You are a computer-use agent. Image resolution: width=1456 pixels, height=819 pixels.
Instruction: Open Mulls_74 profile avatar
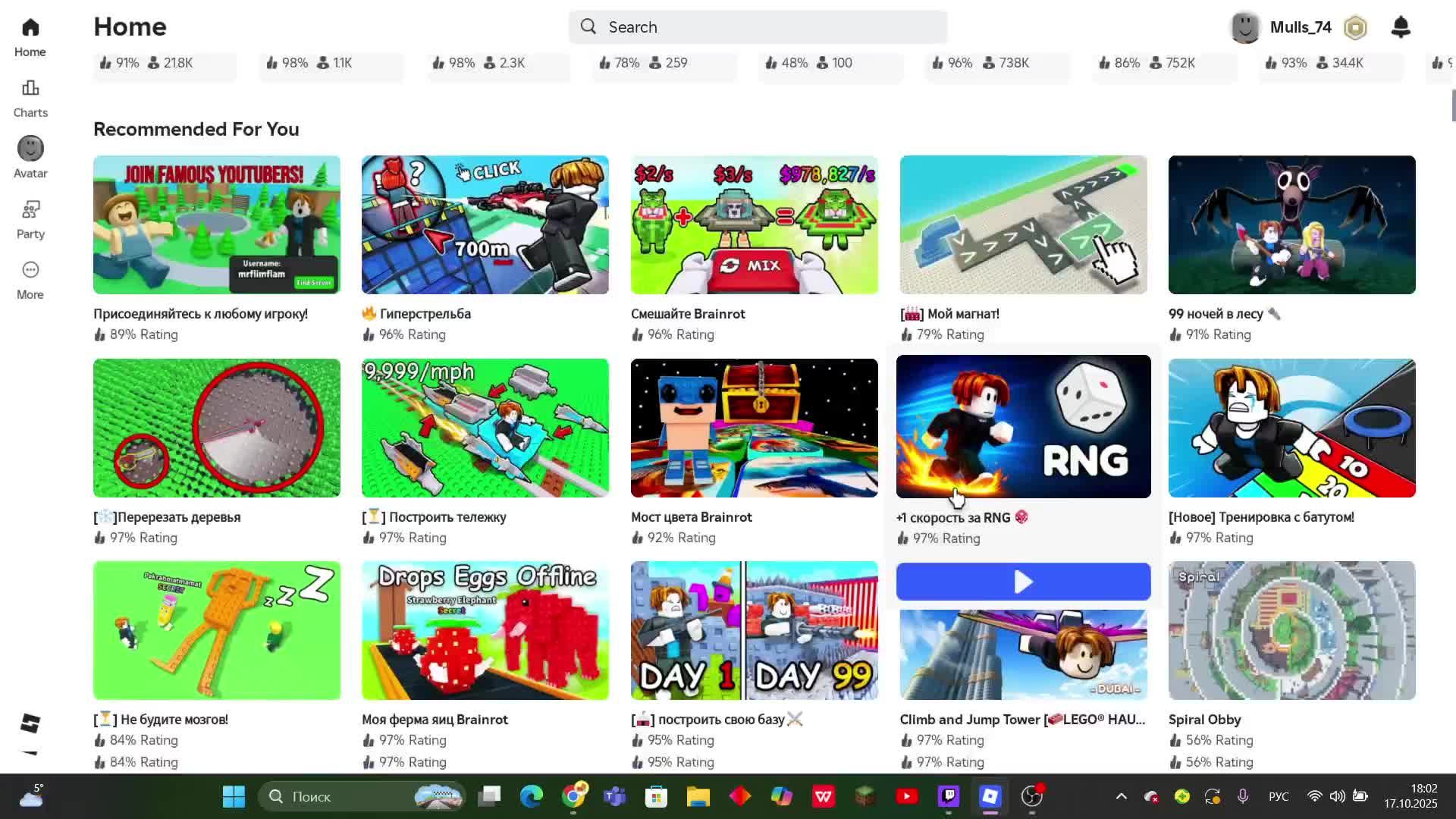(1244, 27)
